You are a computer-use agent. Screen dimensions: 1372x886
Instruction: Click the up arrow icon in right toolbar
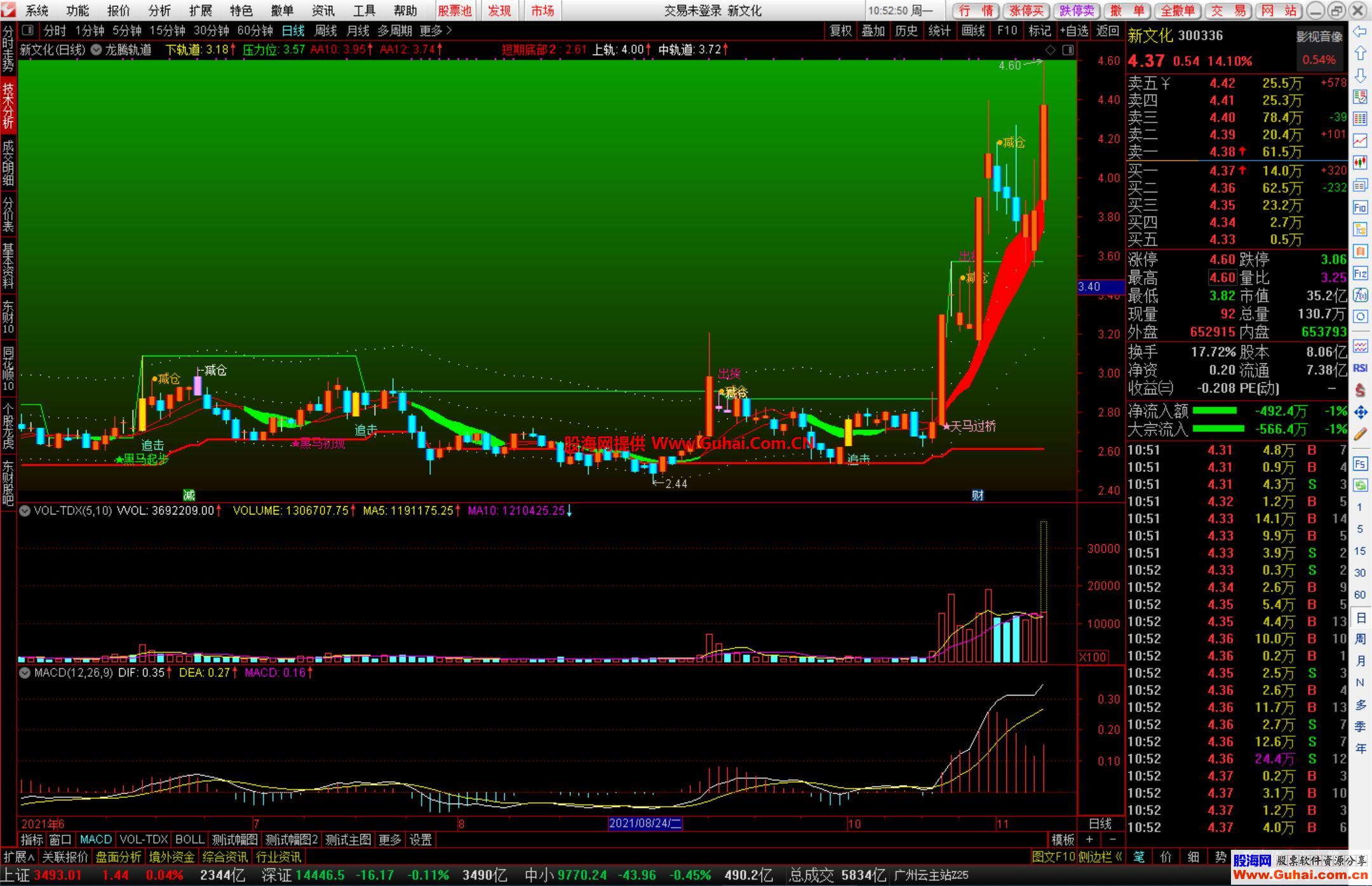(1360, 53)
